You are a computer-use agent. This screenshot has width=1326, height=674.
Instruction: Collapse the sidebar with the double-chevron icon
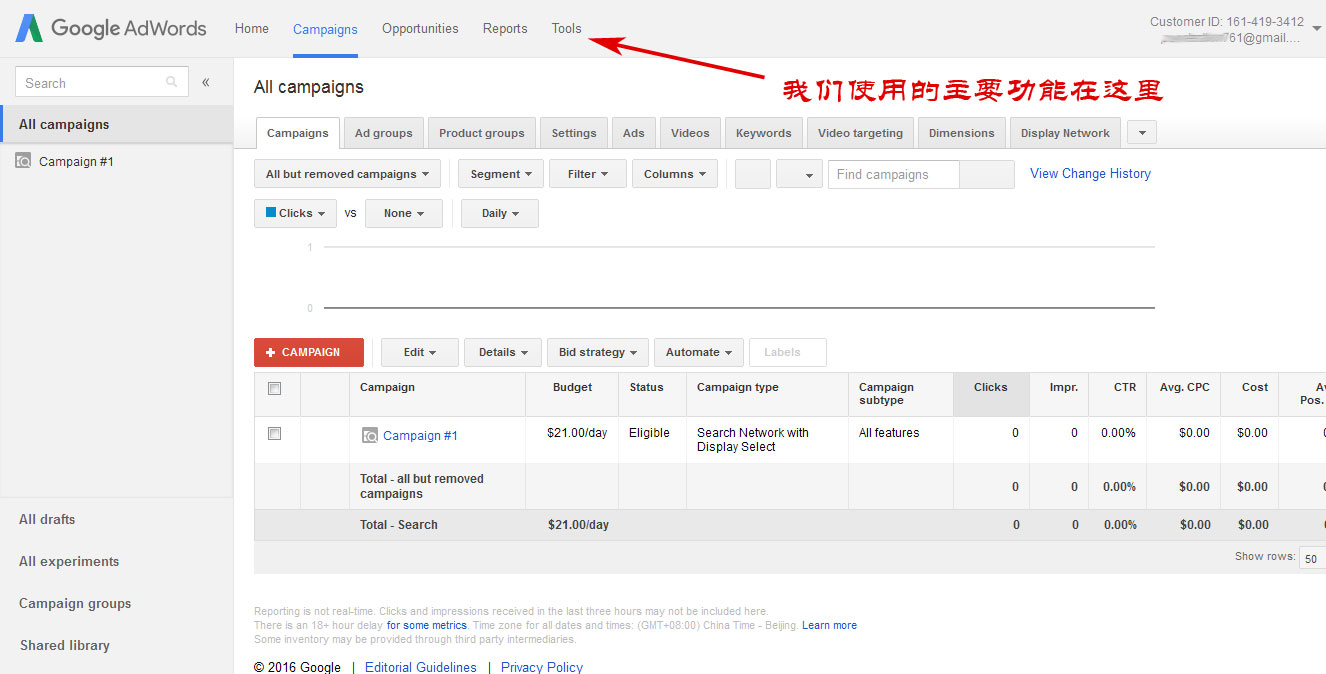(x=206, y=82)
